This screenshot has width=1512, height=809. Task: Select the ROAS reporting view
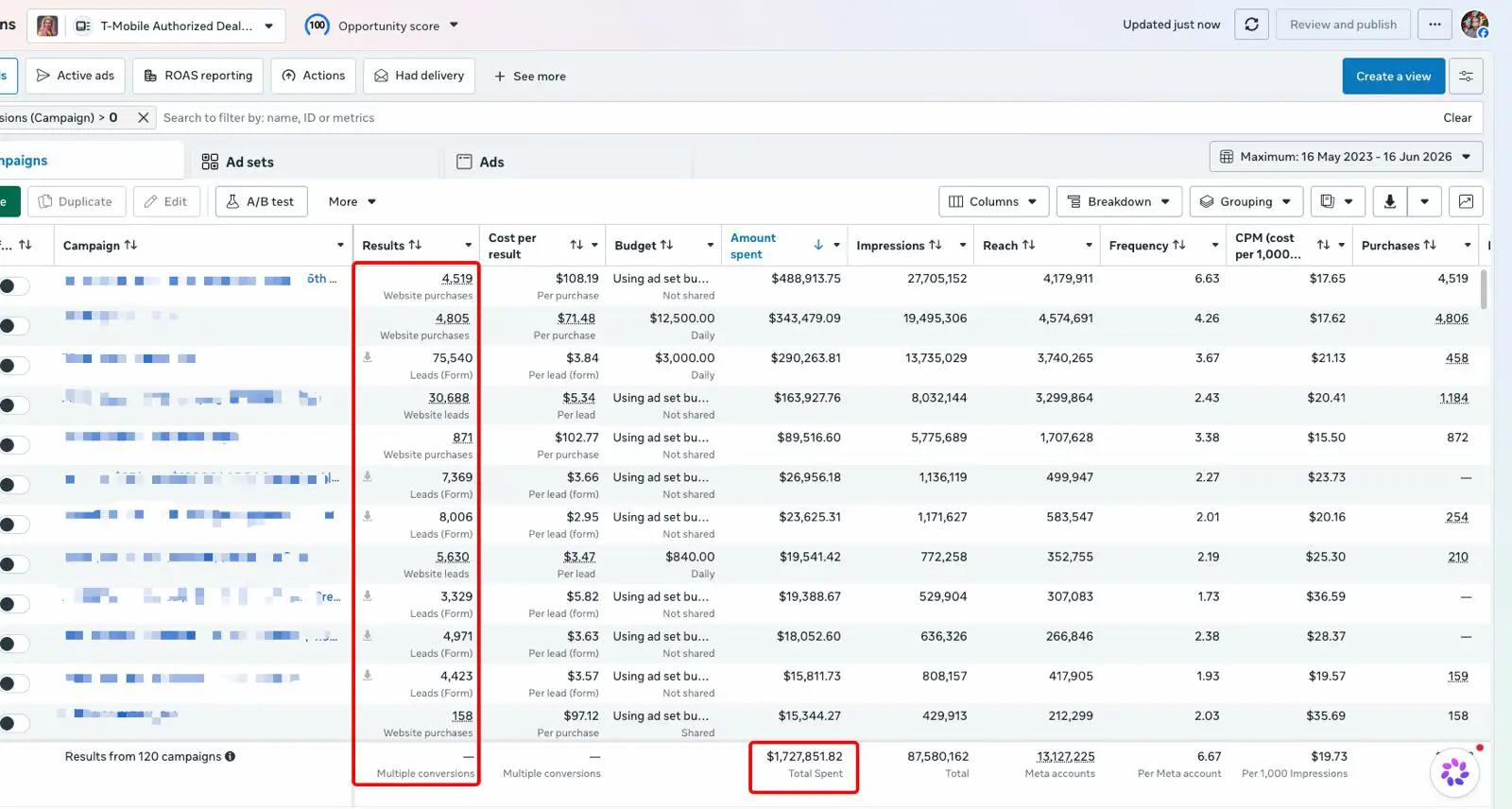(x=198, y=76)
